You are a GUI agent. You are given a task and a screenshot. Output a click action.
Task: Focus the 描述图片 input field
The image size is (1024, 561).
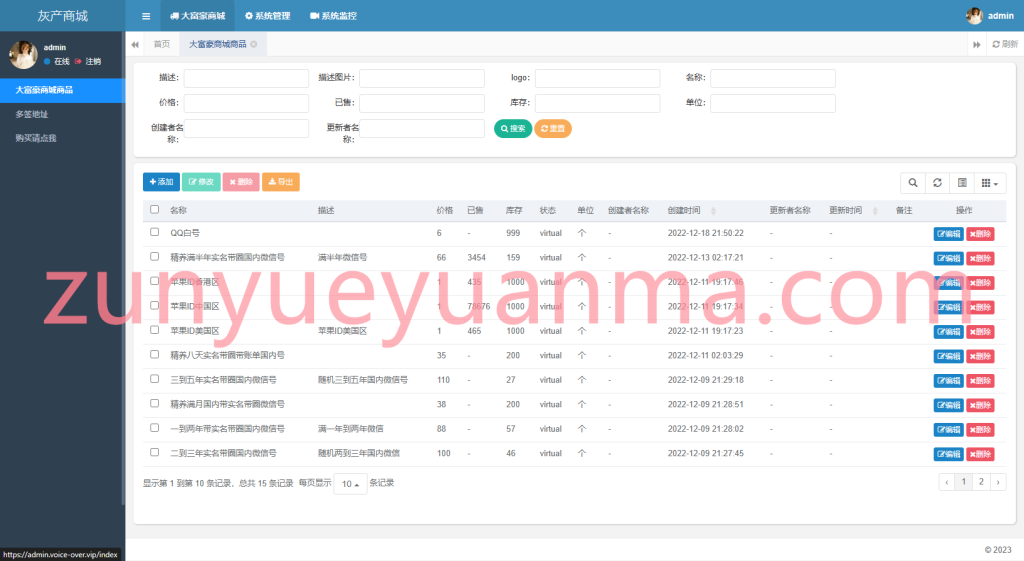coord(422,78)
